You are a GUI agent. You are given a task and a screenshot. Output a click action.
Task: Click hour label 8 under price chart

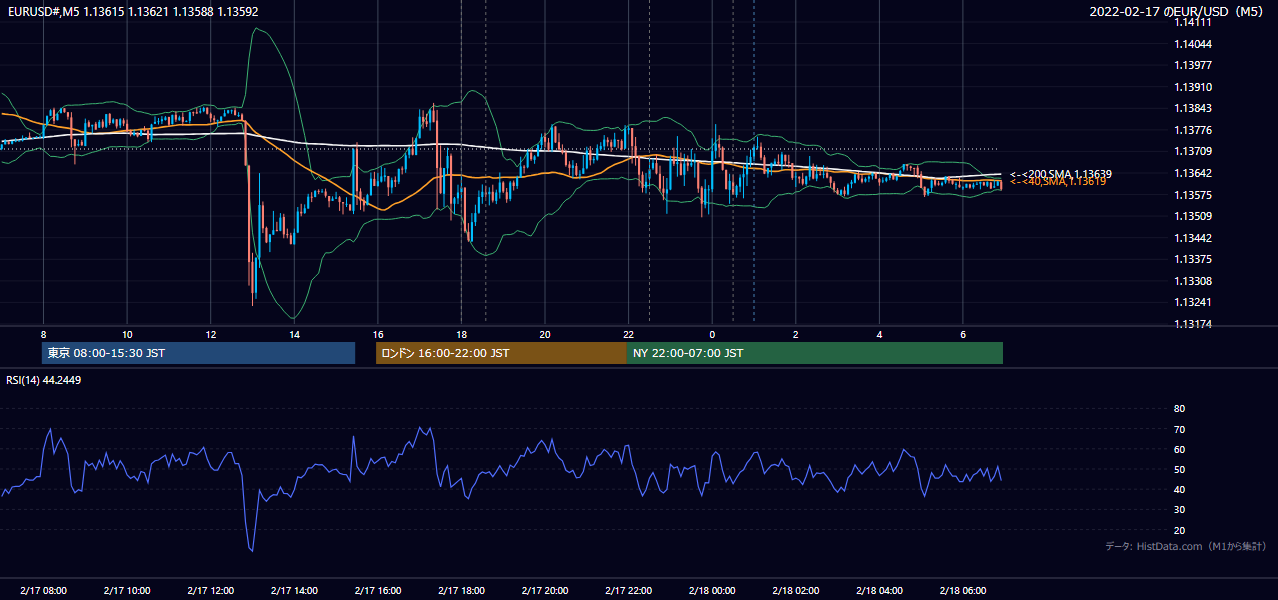click(43, 334)
